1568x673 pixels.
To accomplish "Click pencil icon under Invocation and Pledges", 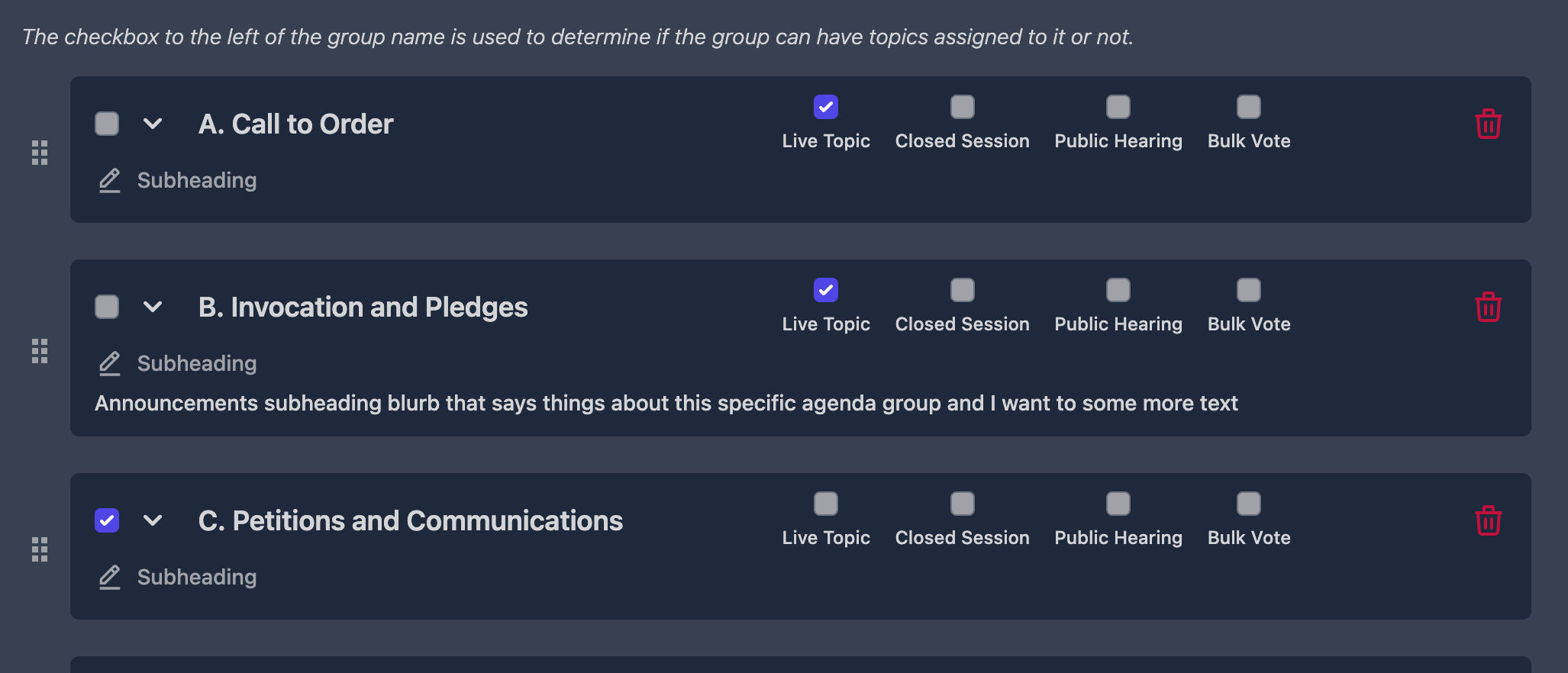I will (110, 364).
